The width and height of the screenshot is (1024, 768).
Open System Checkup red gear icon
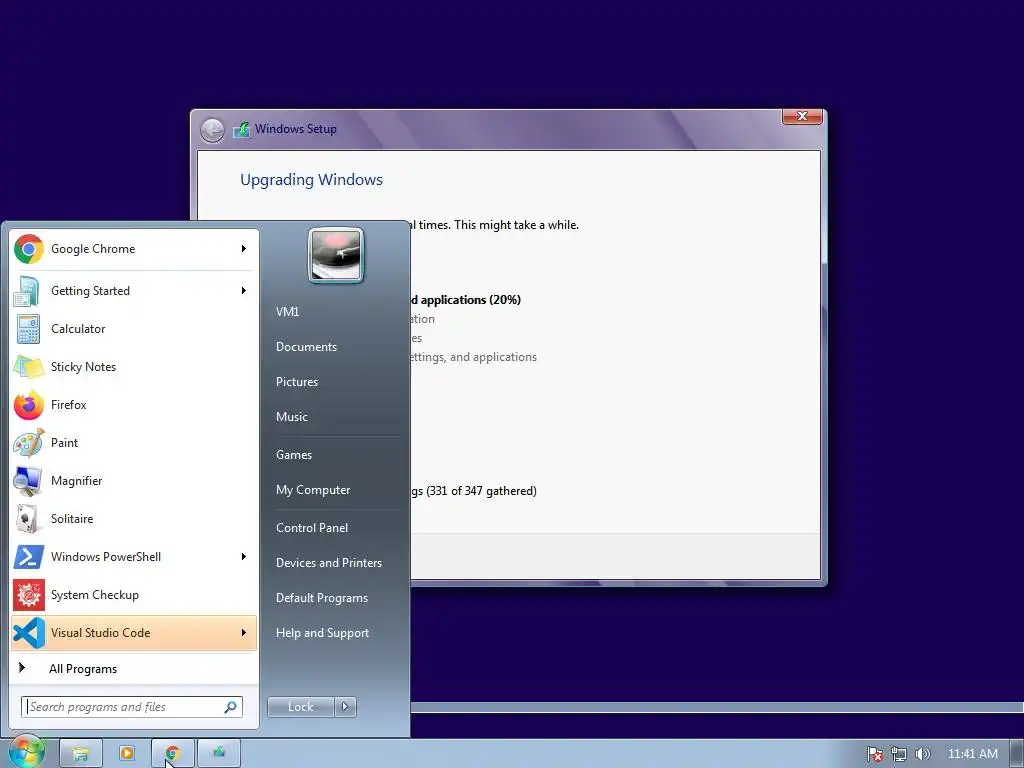click(29, 595)
